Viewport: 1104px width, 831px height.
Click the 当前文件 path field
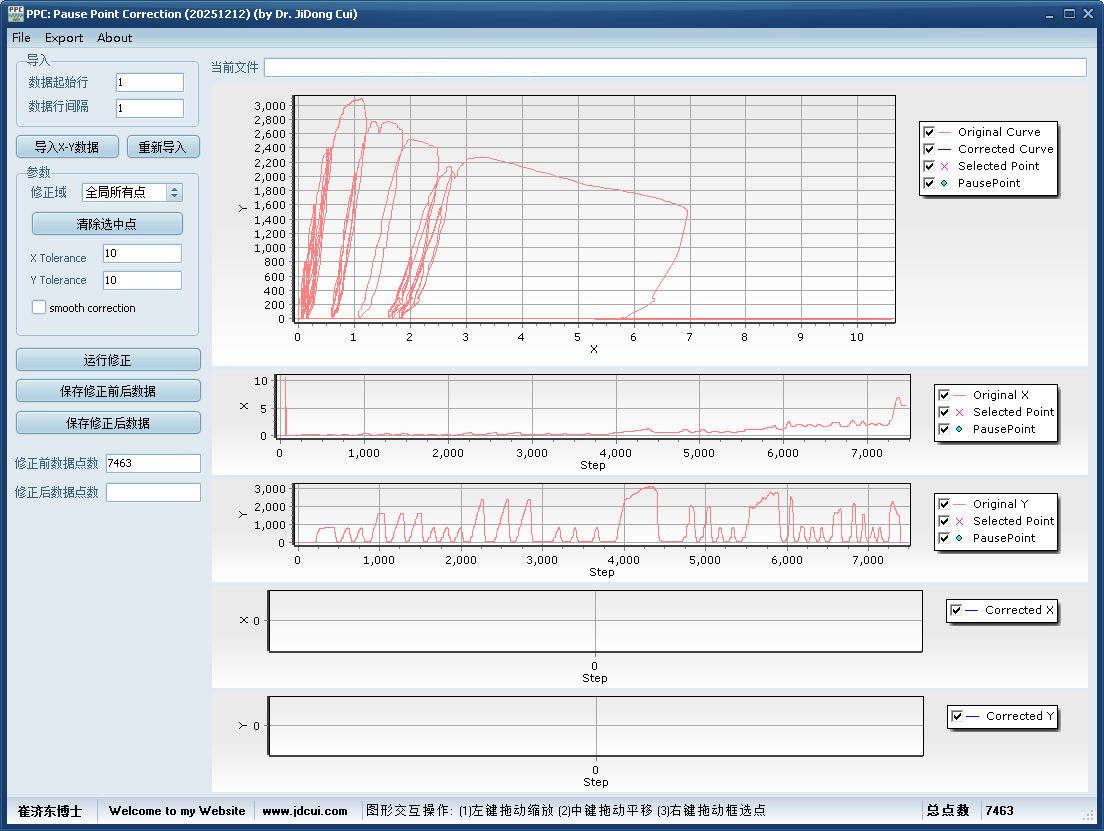pos(675,68)
